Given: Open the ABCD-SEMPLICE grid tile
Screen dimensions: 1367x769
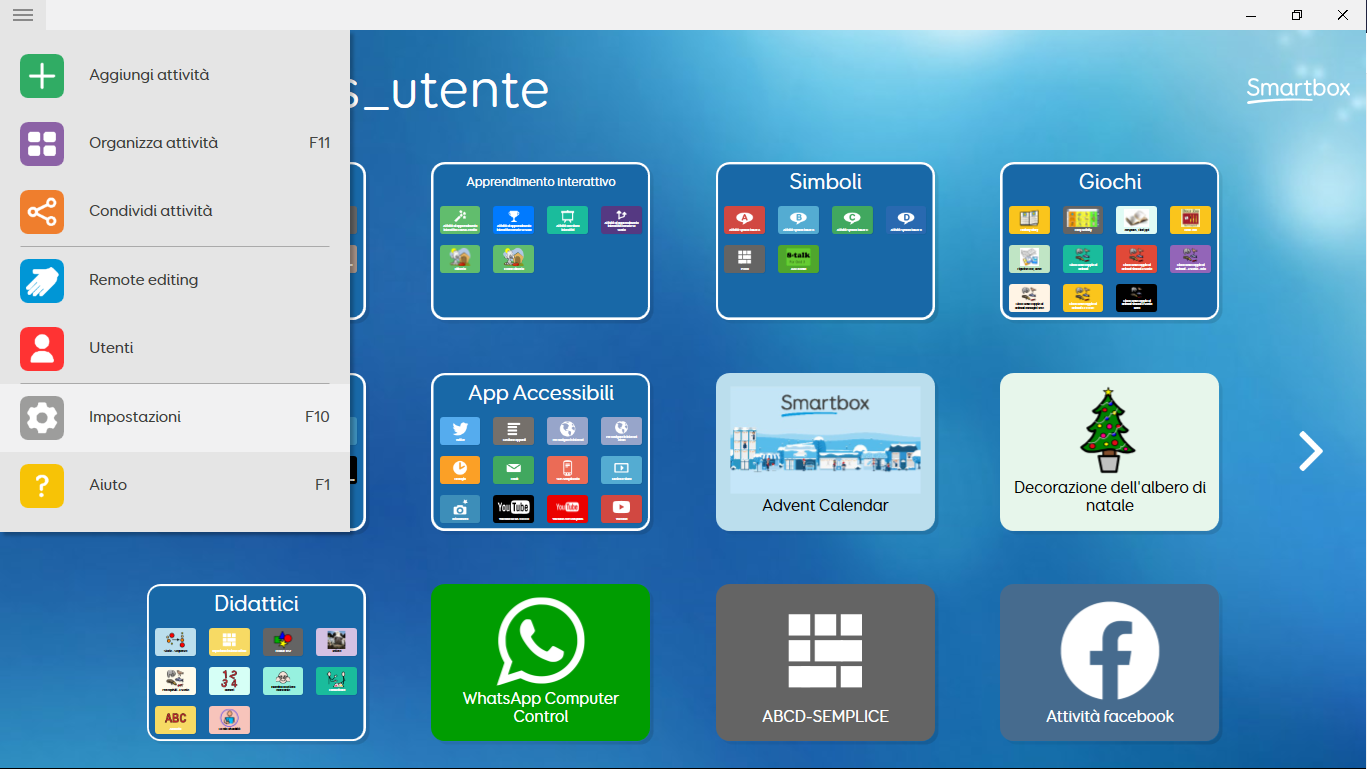Looking at the screenshot, I should click(x=825, y=663).
